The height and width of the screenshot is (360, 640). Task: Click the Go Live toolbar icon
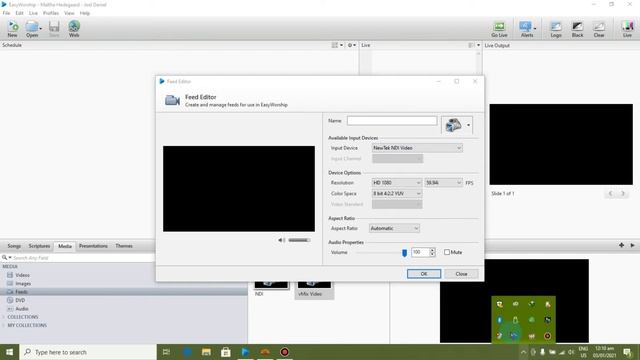[499, 29]
